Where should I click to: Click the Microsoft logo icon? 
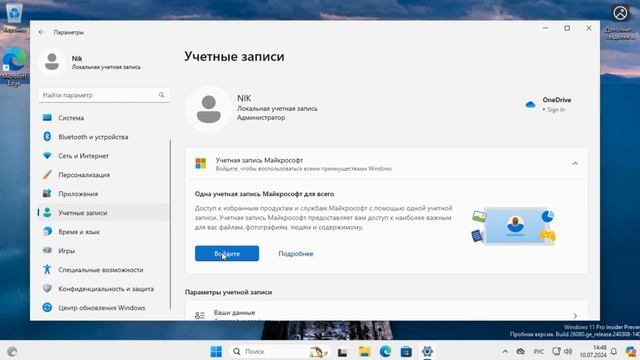(x=201, y=164)
